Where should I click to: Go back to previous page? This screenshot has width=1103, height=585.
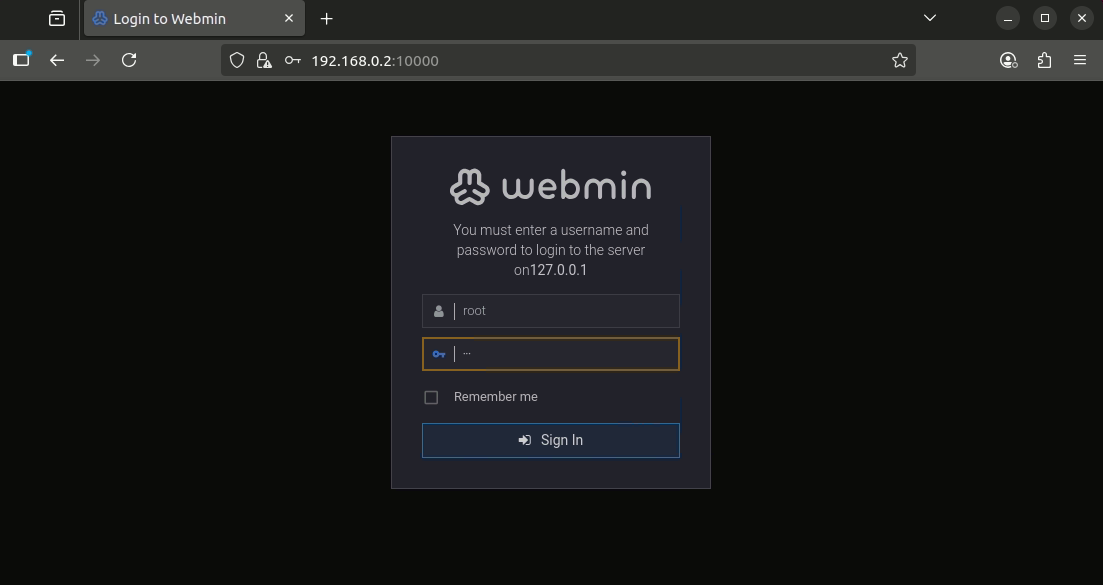click(x=57, y=60)
